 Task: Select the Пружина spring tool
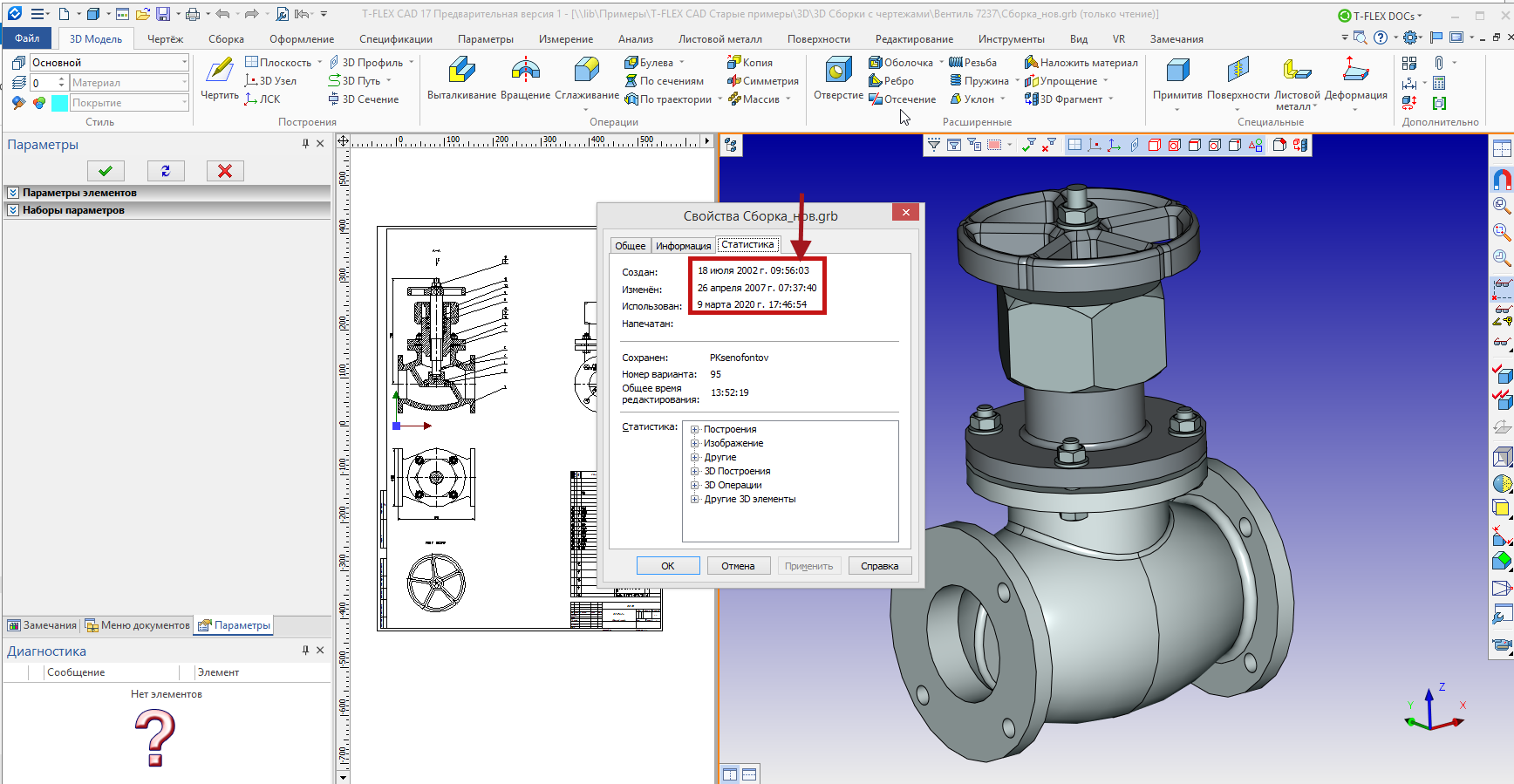pos(979,81)
